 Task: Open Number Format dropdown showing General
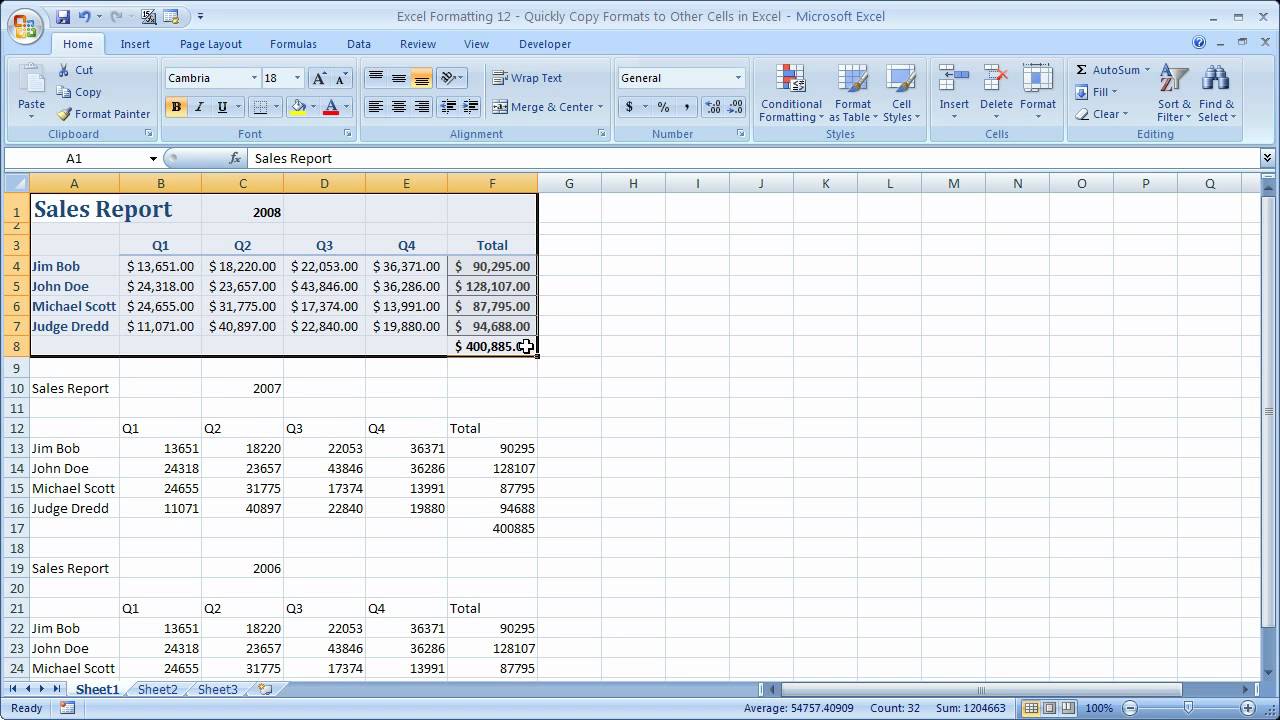coord(738,78)
